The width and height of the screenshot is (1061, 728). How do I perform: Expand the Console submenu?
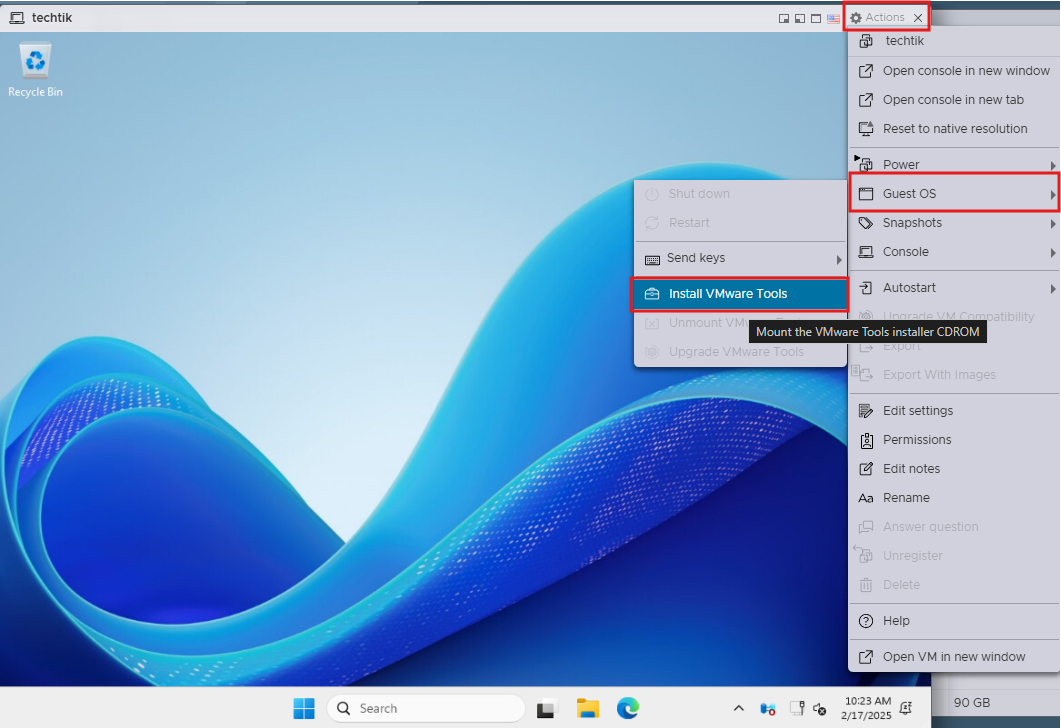[953, 252]
